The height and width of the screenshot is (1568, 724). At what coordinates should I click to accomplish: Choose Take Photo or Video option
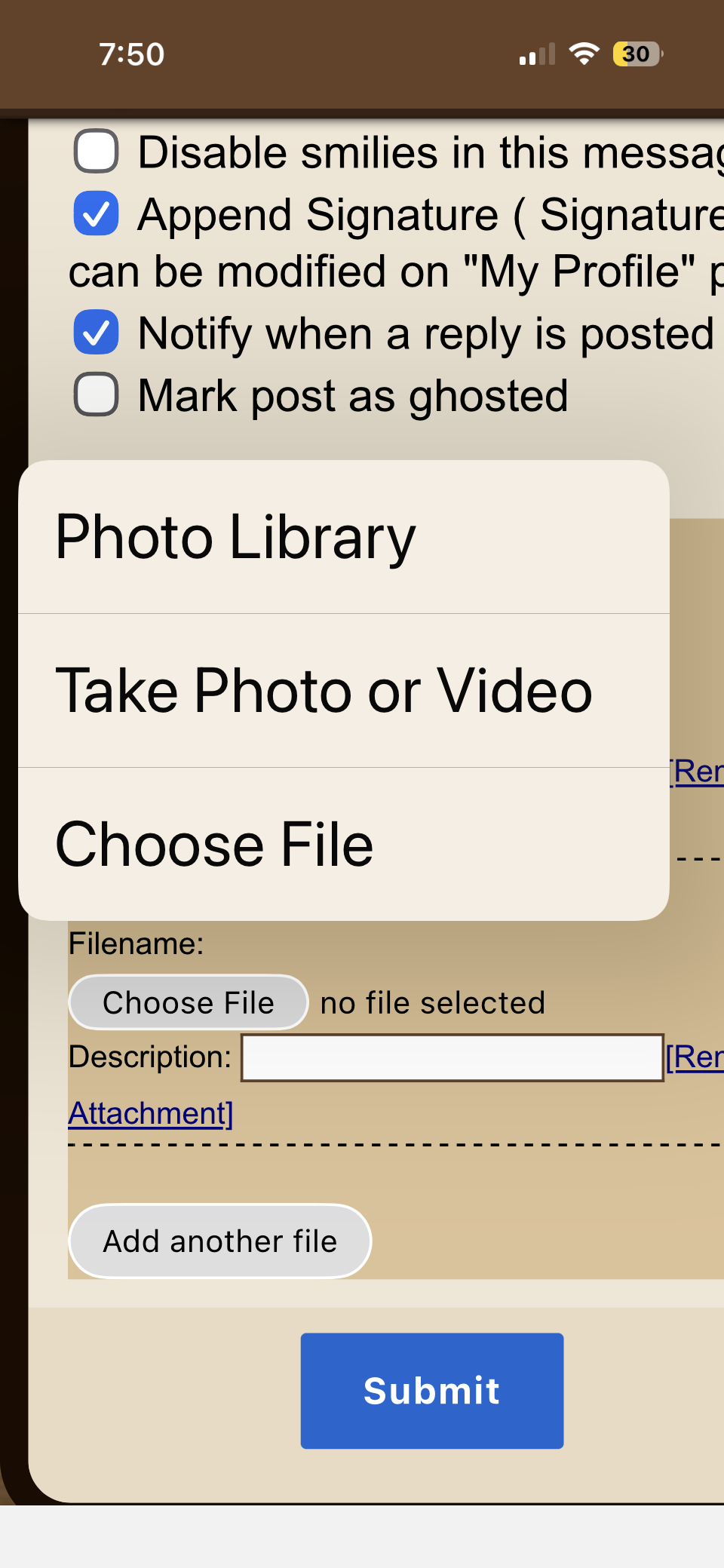click(343, 691)
